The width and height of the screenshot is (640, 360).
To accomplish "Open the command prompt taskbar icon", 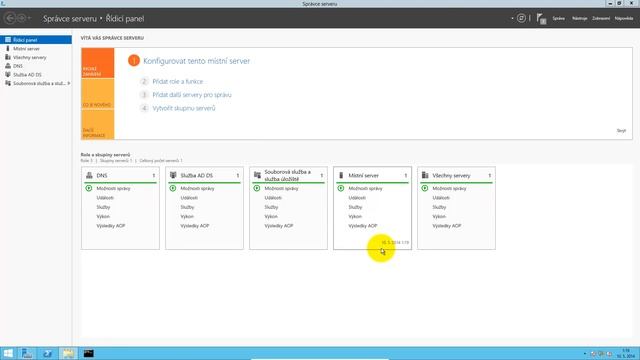I will 89,353.
